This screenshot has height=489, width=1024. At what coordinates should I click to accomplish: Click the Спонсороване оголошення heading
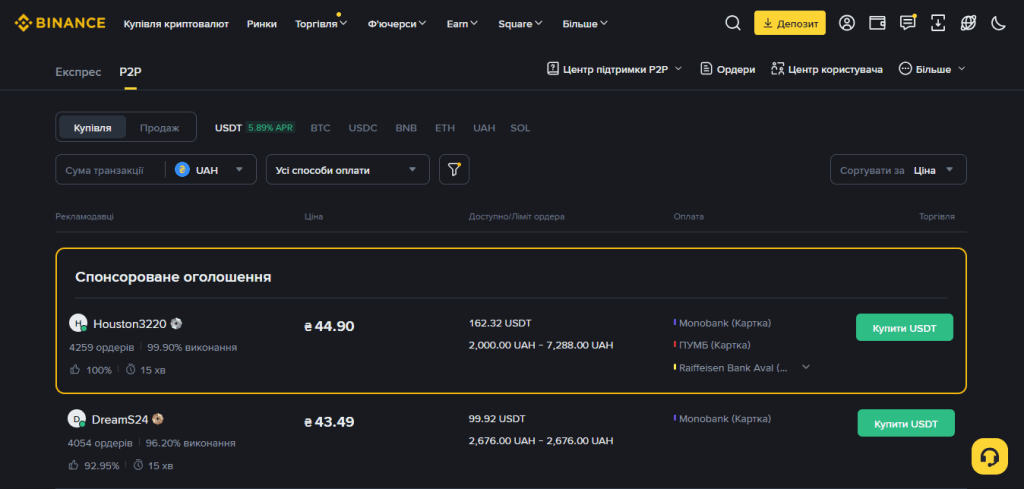[173, 277]
